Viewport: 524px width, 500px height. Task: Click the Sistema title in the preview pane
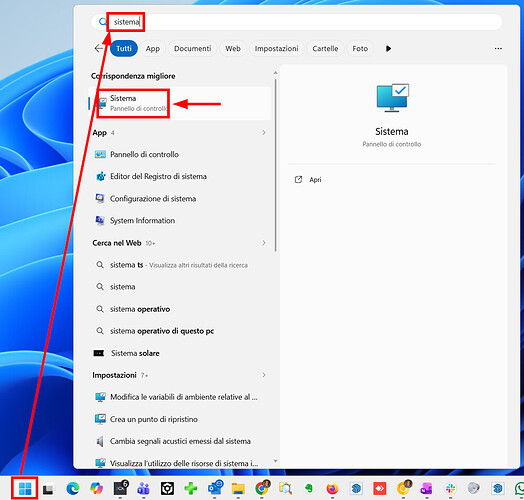[392, 132]
